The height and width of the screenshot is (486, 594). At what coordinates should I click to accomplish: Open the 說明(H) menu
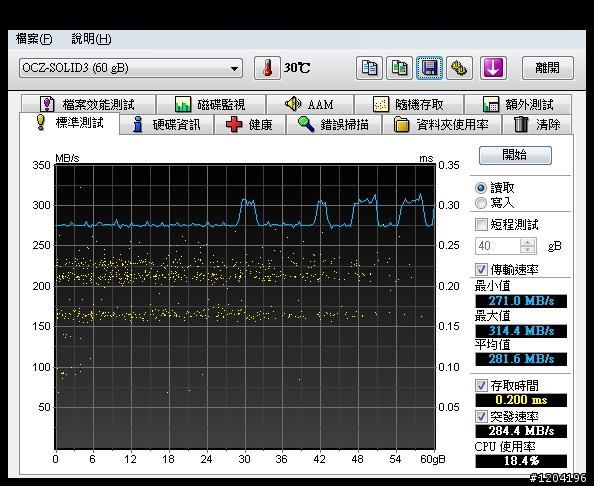pyautogui.click(x=91, y=39)
